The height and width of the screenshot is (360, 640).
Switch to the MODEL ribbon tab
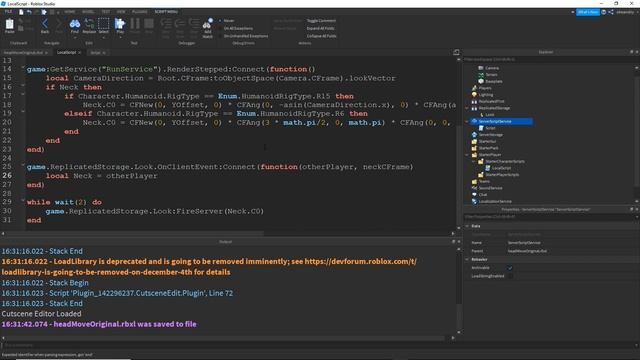tap(88, 12)
